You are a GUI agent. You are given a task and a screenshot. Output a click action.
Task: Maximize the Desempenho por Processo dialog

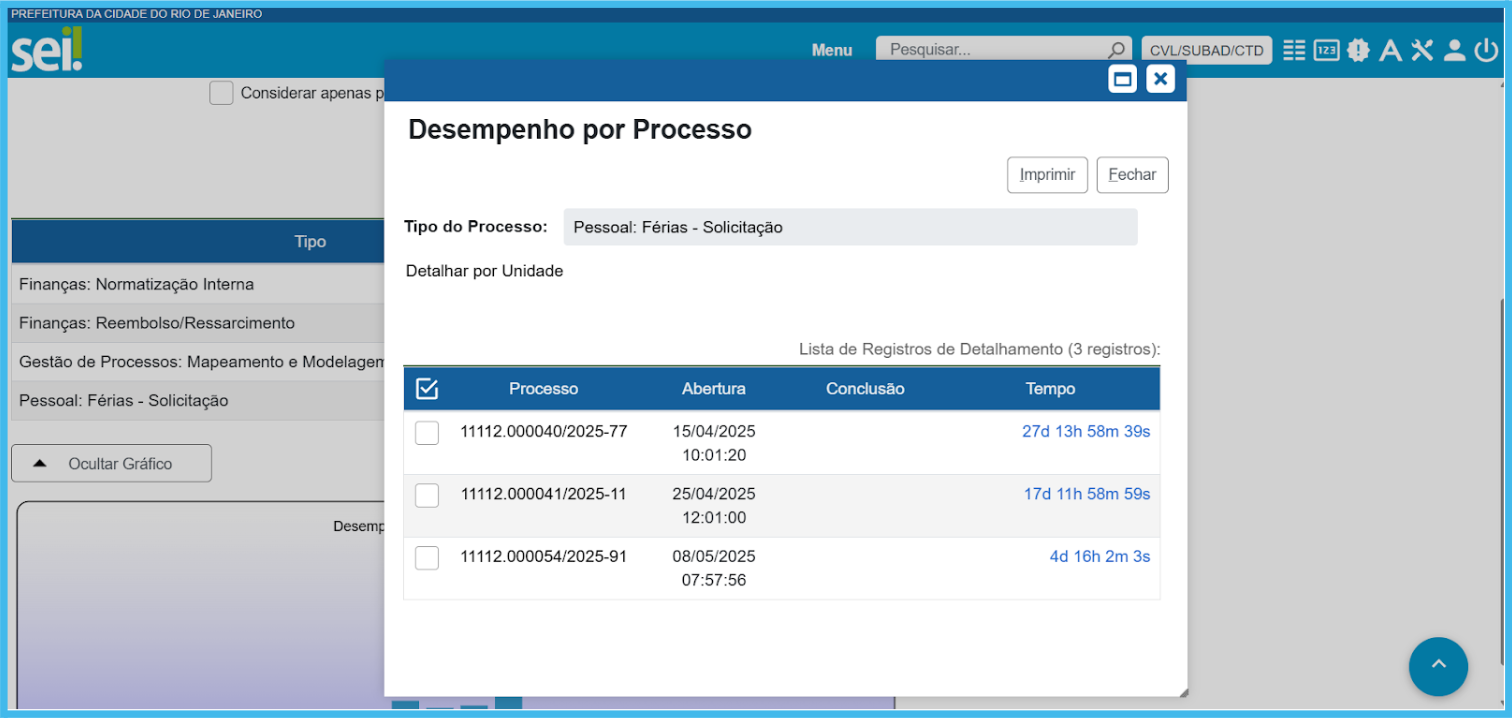tap(1123, 79)
